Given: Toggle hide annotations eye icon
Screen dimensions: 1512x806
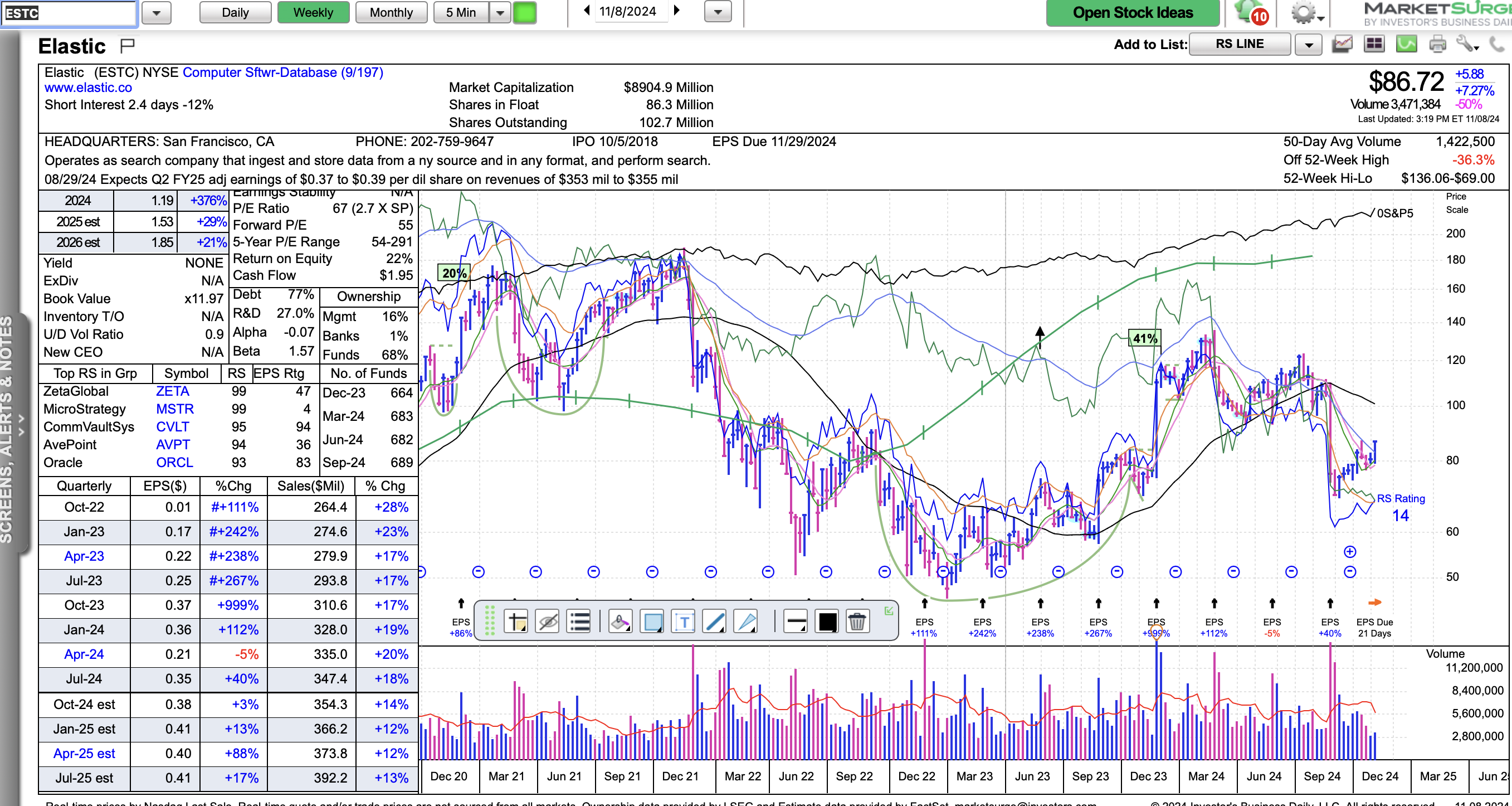Looking at the screenshot, I should 548,621.
